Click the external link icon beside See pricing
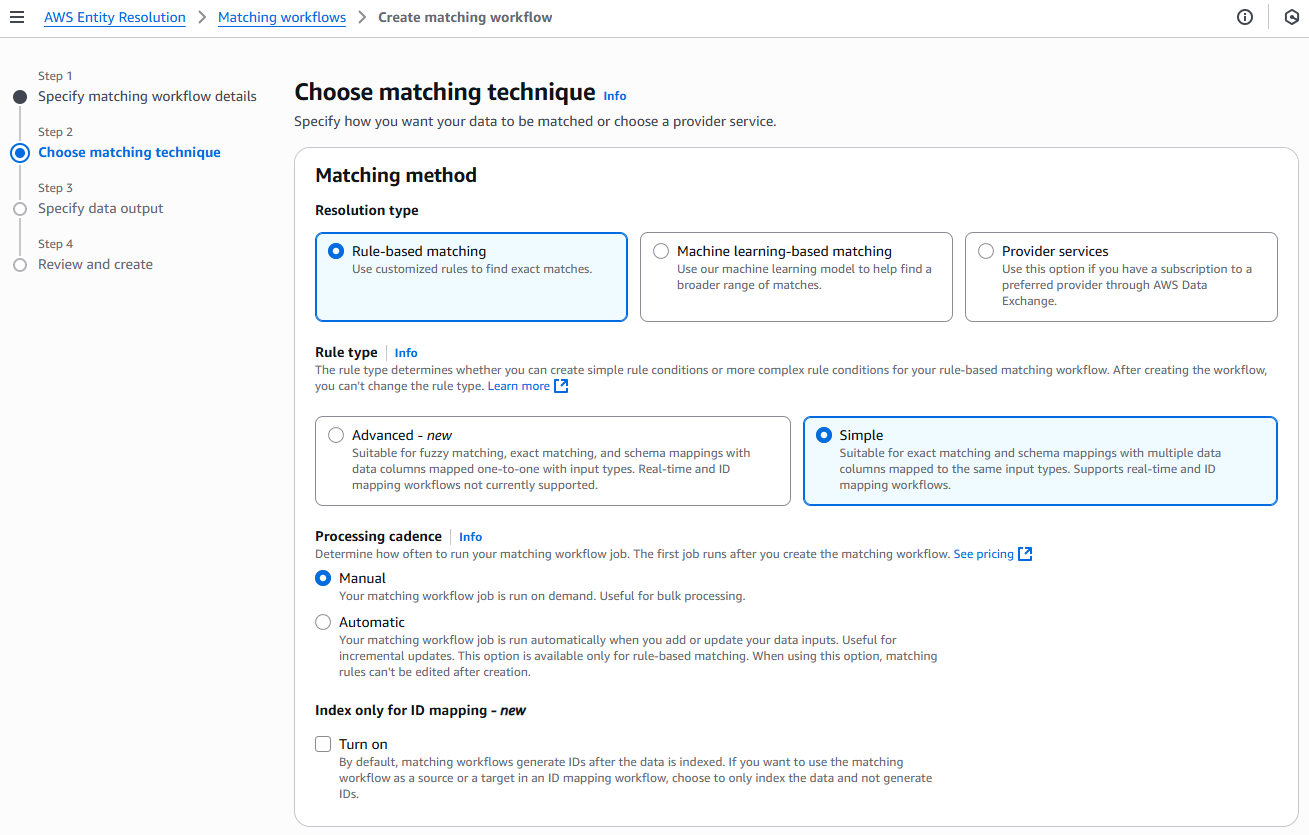The width and height of the screenshot is (1309, 835). (x=1025, y=553)
